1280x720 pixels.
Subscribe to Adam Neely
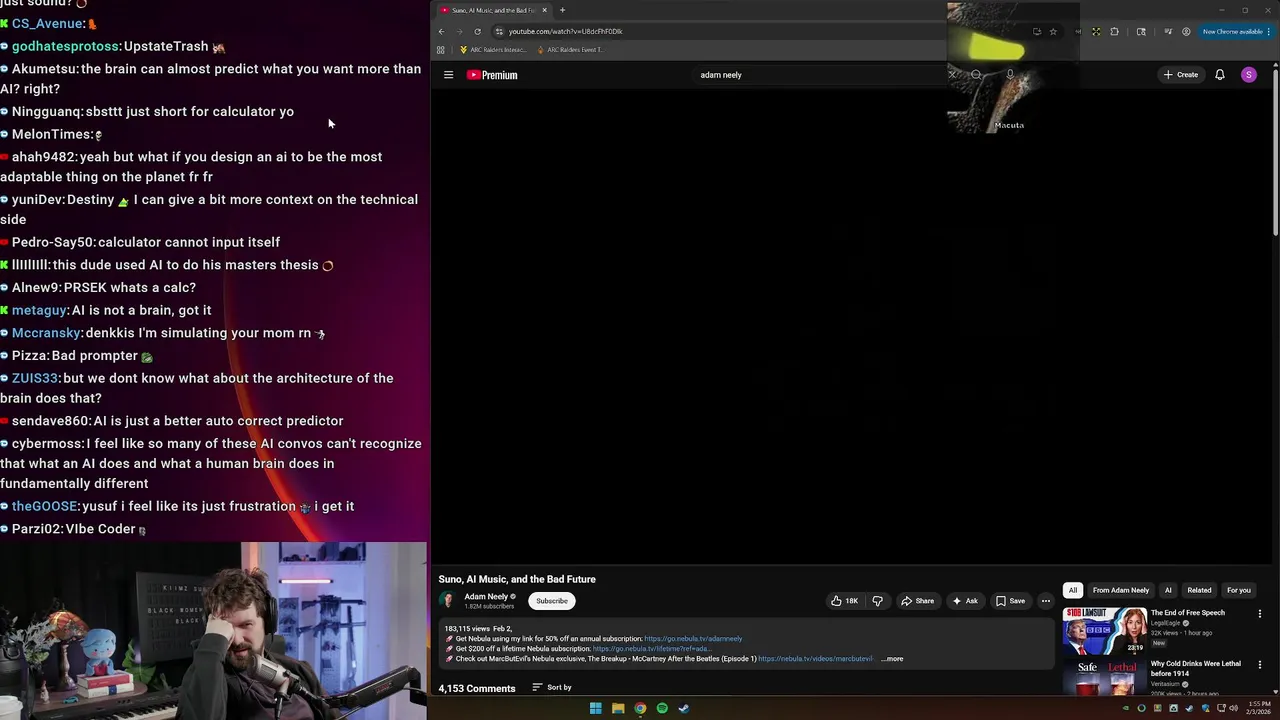(x=551, y=601)
